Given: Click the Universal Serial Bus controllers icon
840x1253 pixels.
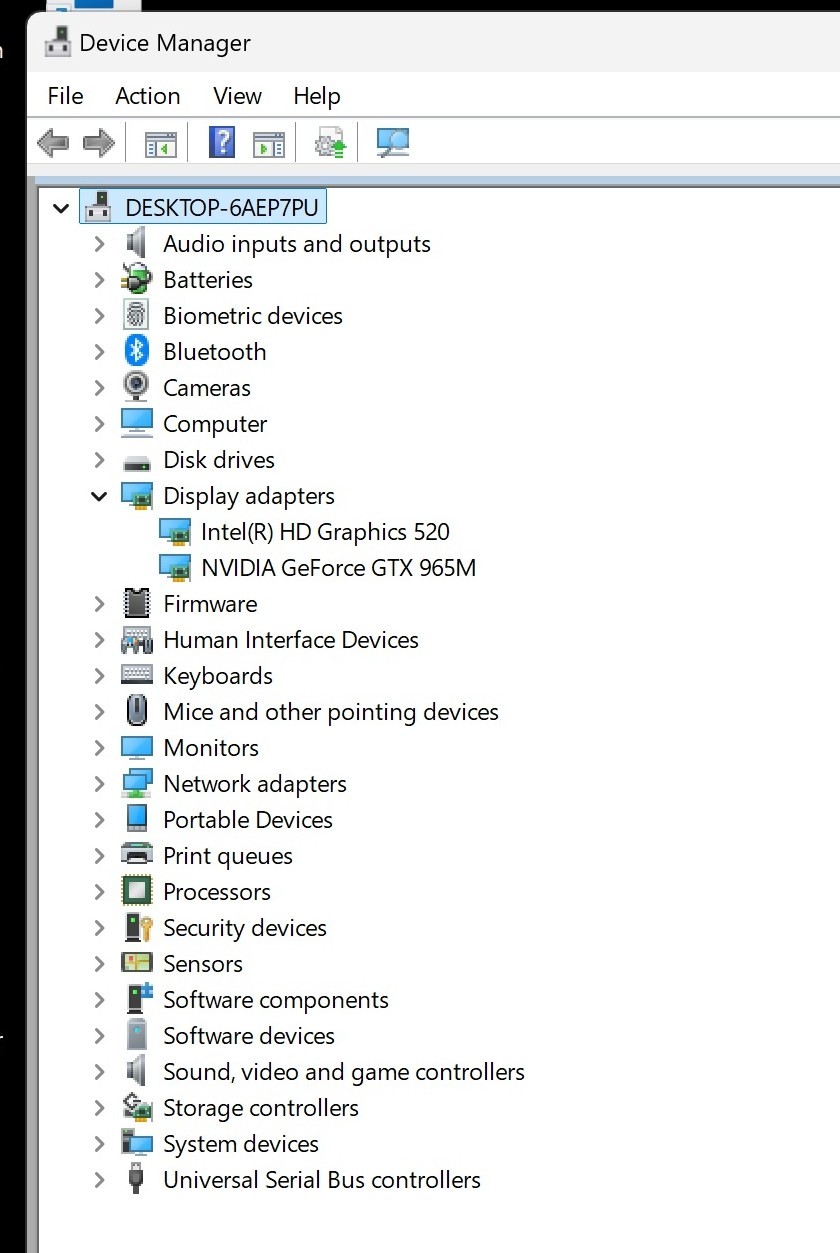Looking at the screenshot, I should point(137,1179).
